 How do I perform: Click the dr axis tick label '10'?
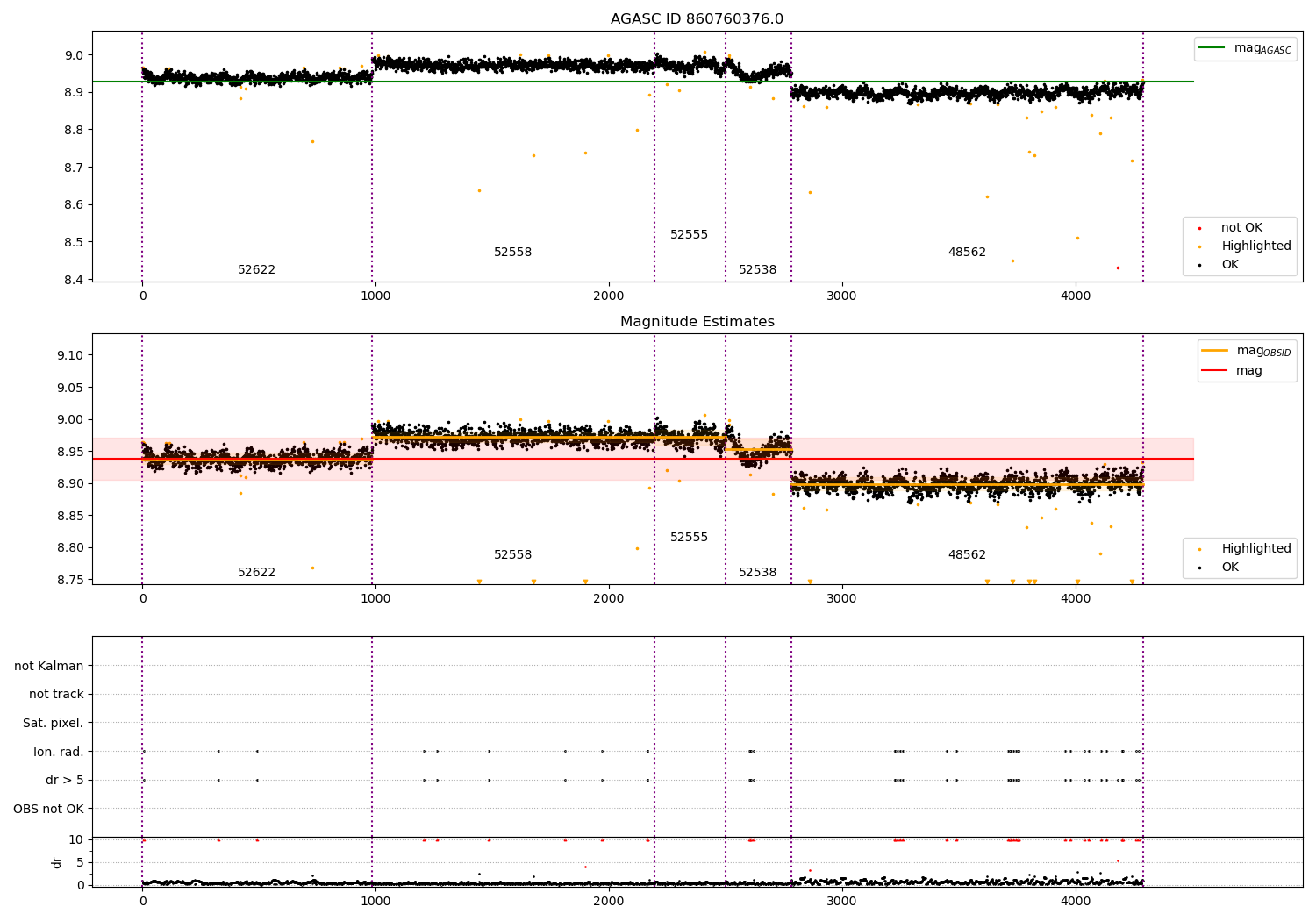click(76, 839)
